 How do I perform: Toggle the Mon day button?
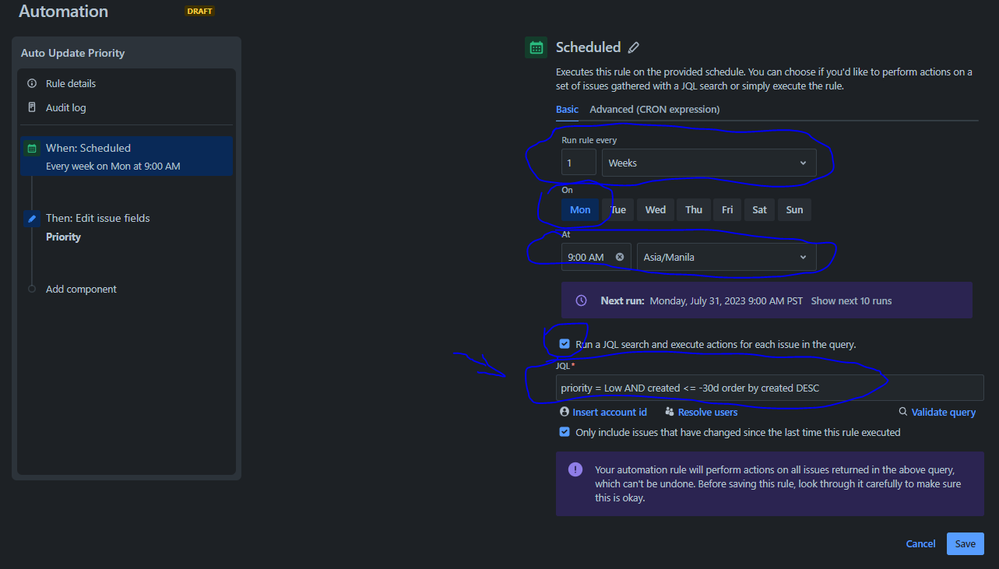coord(580,210)
